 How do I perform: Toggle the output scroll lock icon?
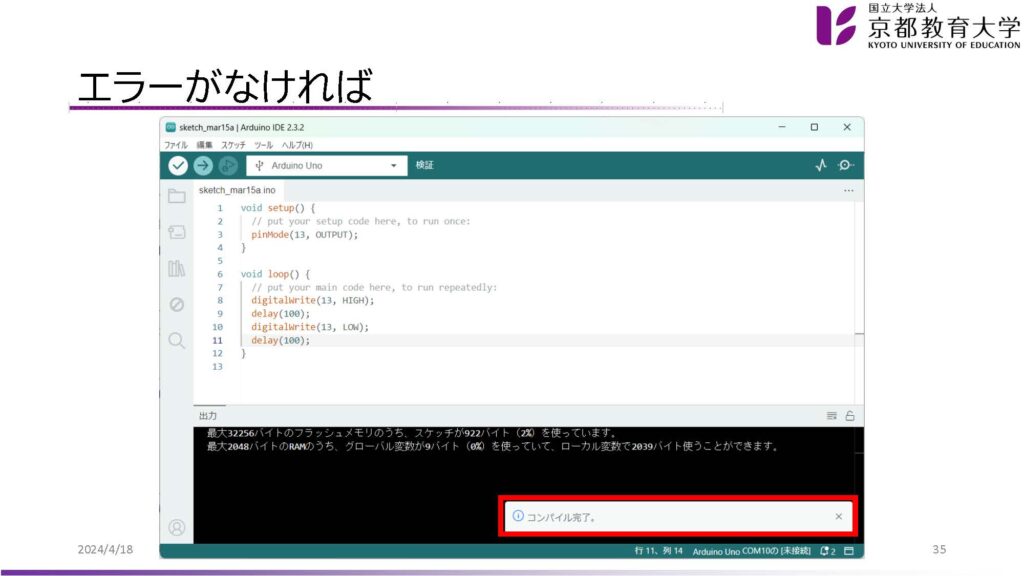849,415
